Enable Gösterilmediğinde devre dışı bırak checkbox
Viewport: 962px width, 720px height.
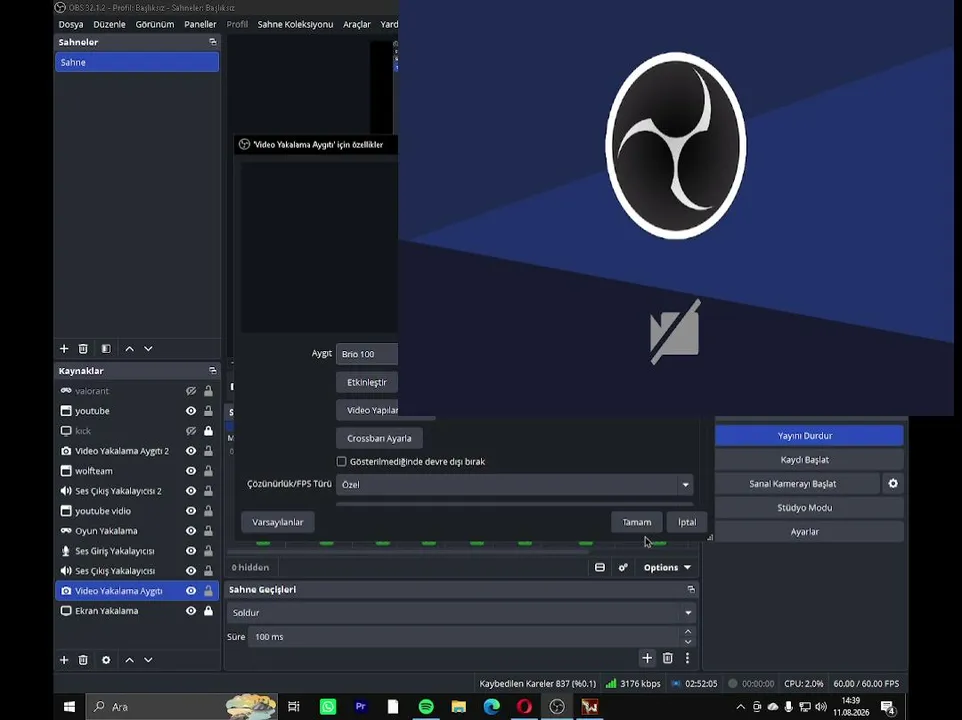point(342,461)
